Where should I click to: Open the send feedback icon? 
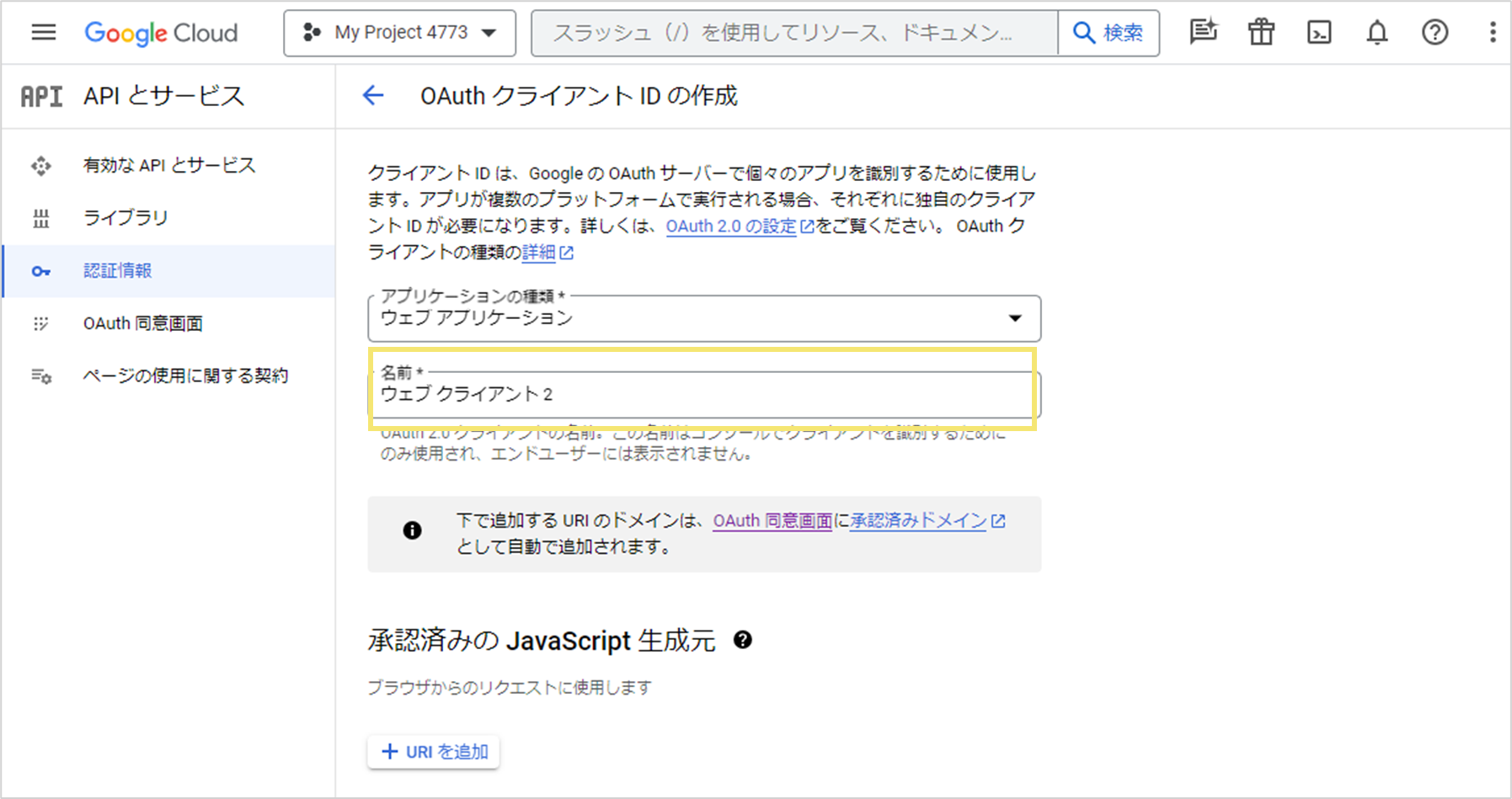coord(1203,32)
